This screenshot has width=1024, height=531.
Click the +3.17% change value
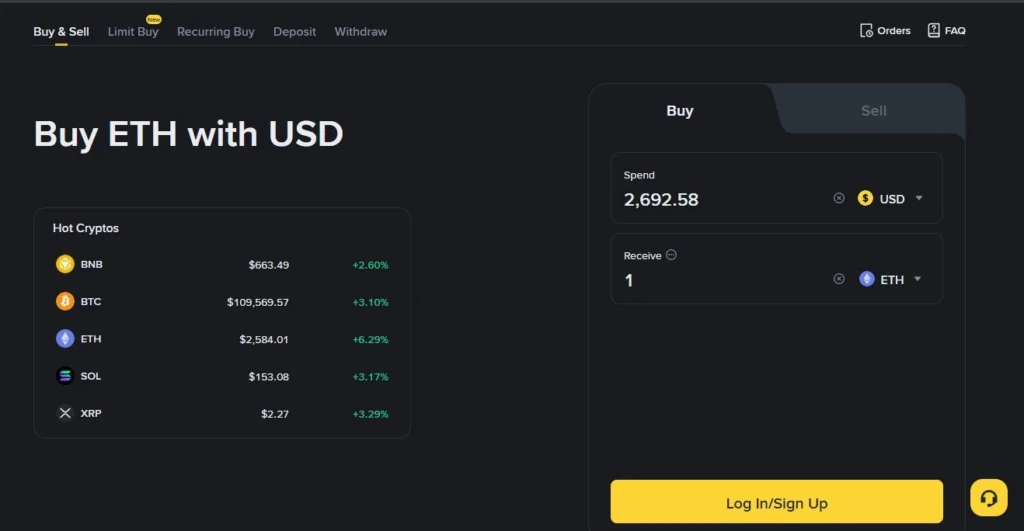click(x=370, y=377)
